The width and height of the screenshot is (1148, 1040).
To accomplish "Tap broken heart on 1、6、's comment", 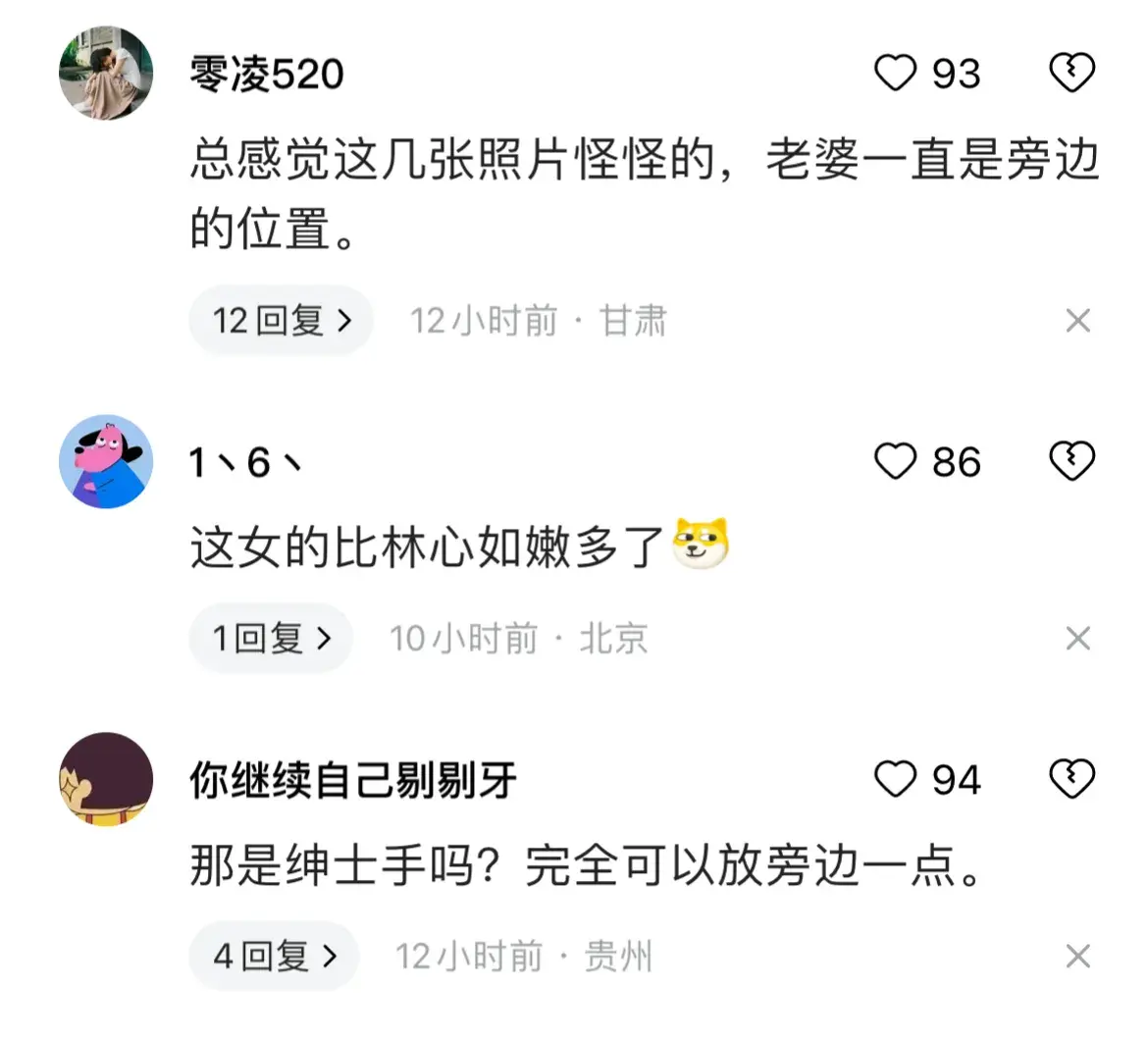I will coord(1071,461).
